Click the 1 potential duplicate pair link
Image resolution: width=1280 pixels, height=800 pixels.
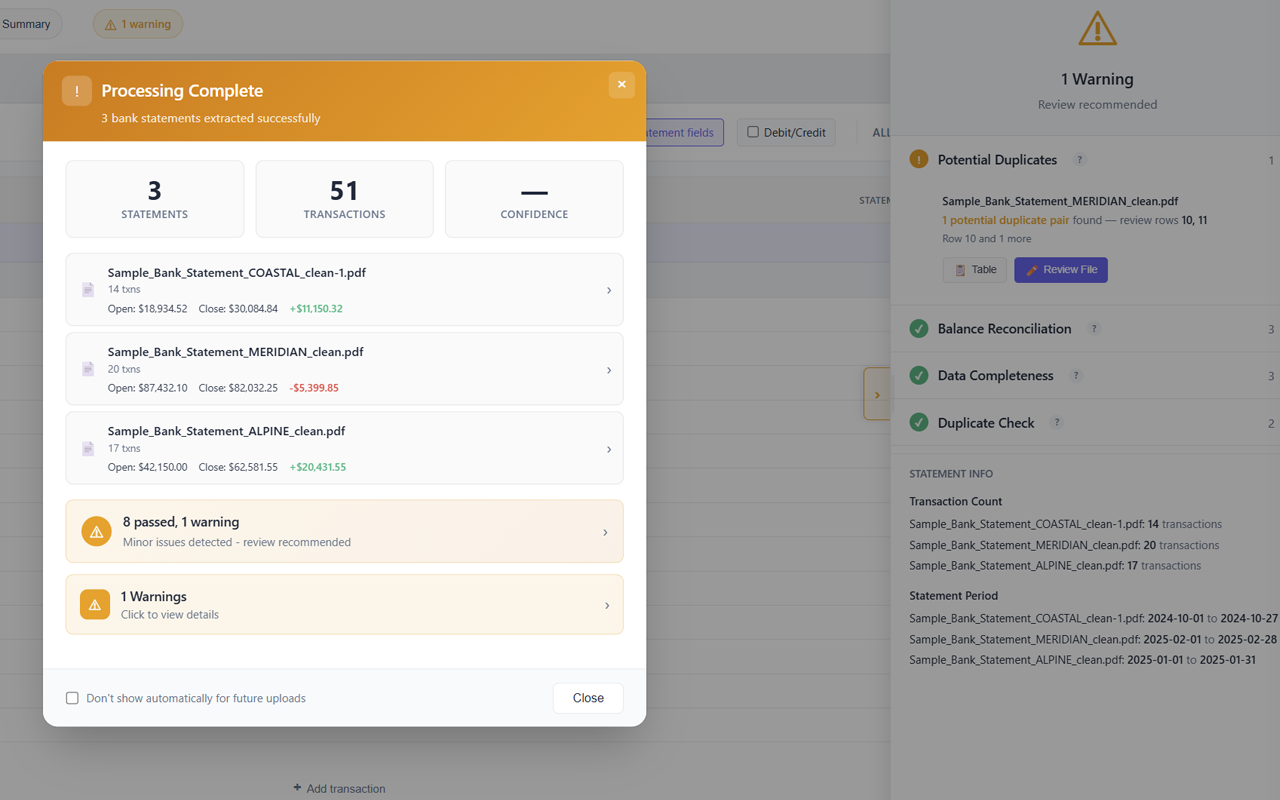pyautogui.click(x=1005, y=220)
